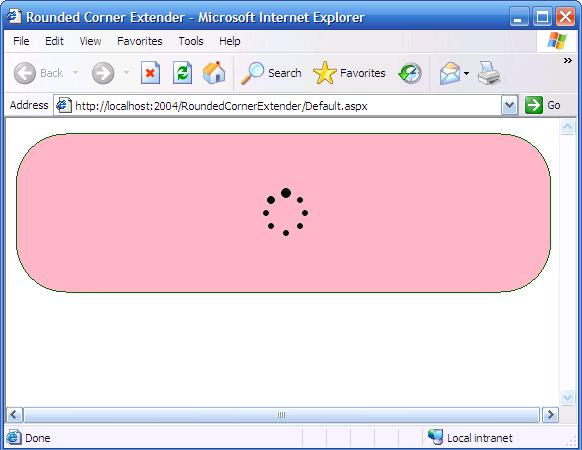This screenshot has height=450, width=582.
Task: Click the circular dotted loading spinner
Action: click(285, 212)
